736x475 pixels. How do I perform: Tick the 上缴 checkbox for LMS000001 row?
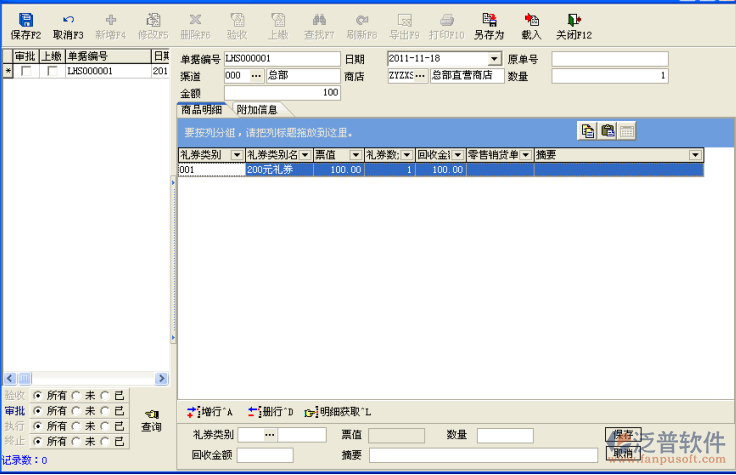pos(52,71)
